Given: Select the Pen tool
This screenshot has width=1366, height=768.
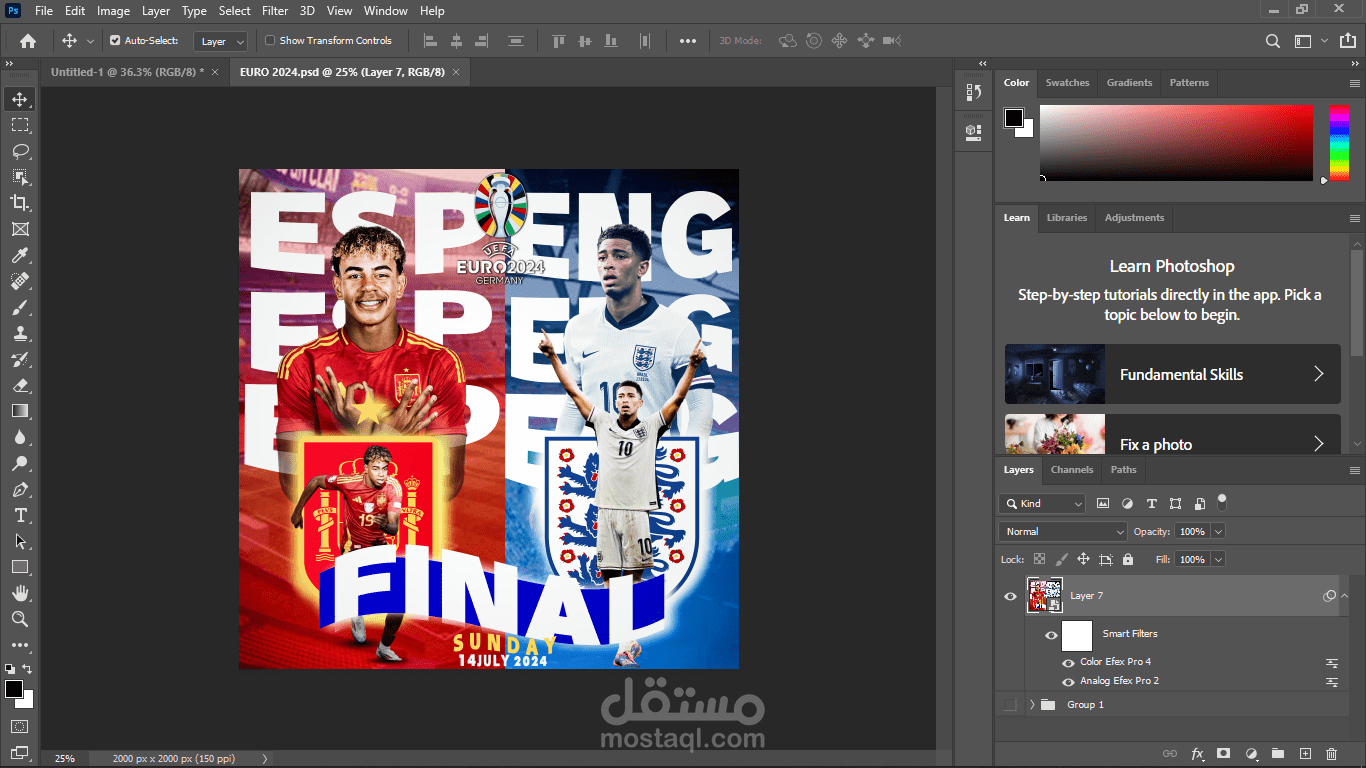Looking at the screenshot, I should click(20, 489).
